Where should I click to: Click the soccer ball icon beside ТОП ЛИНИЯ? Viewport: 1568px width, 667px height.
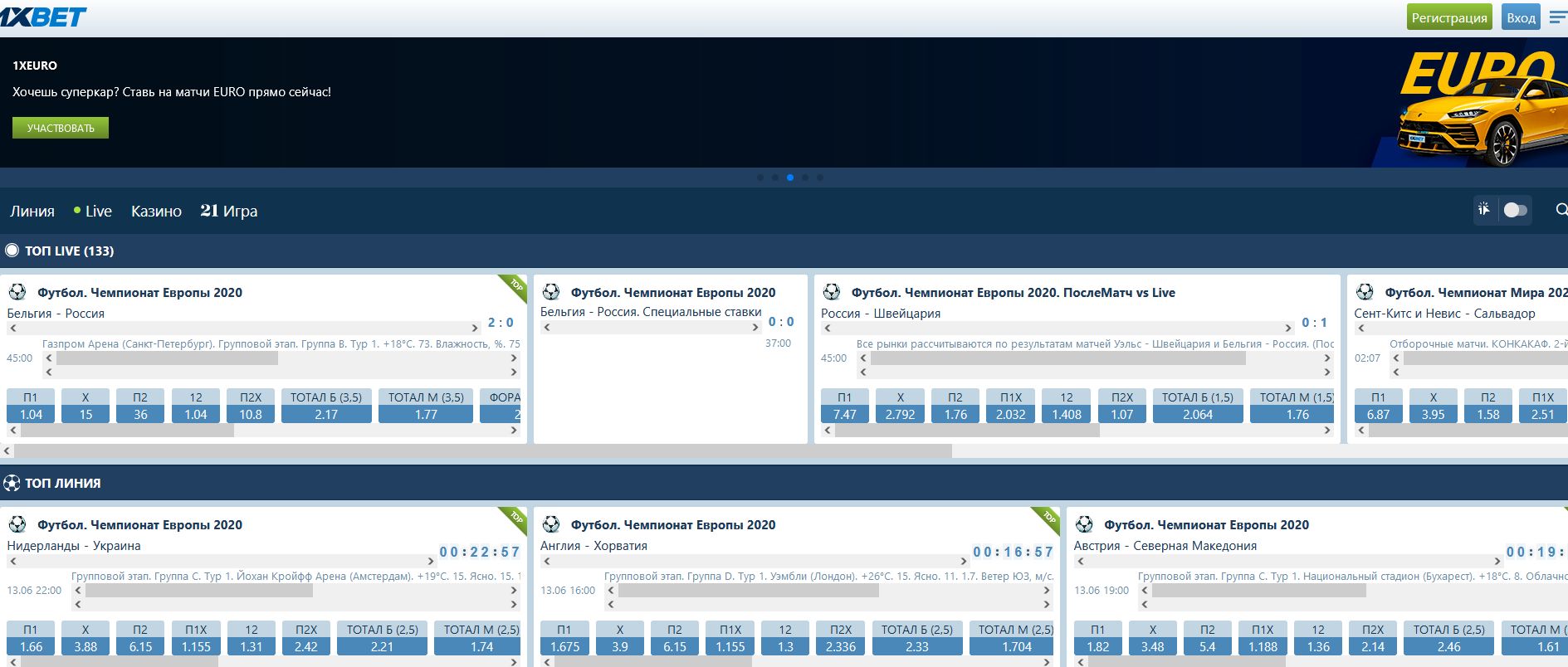tap(12, 483)
